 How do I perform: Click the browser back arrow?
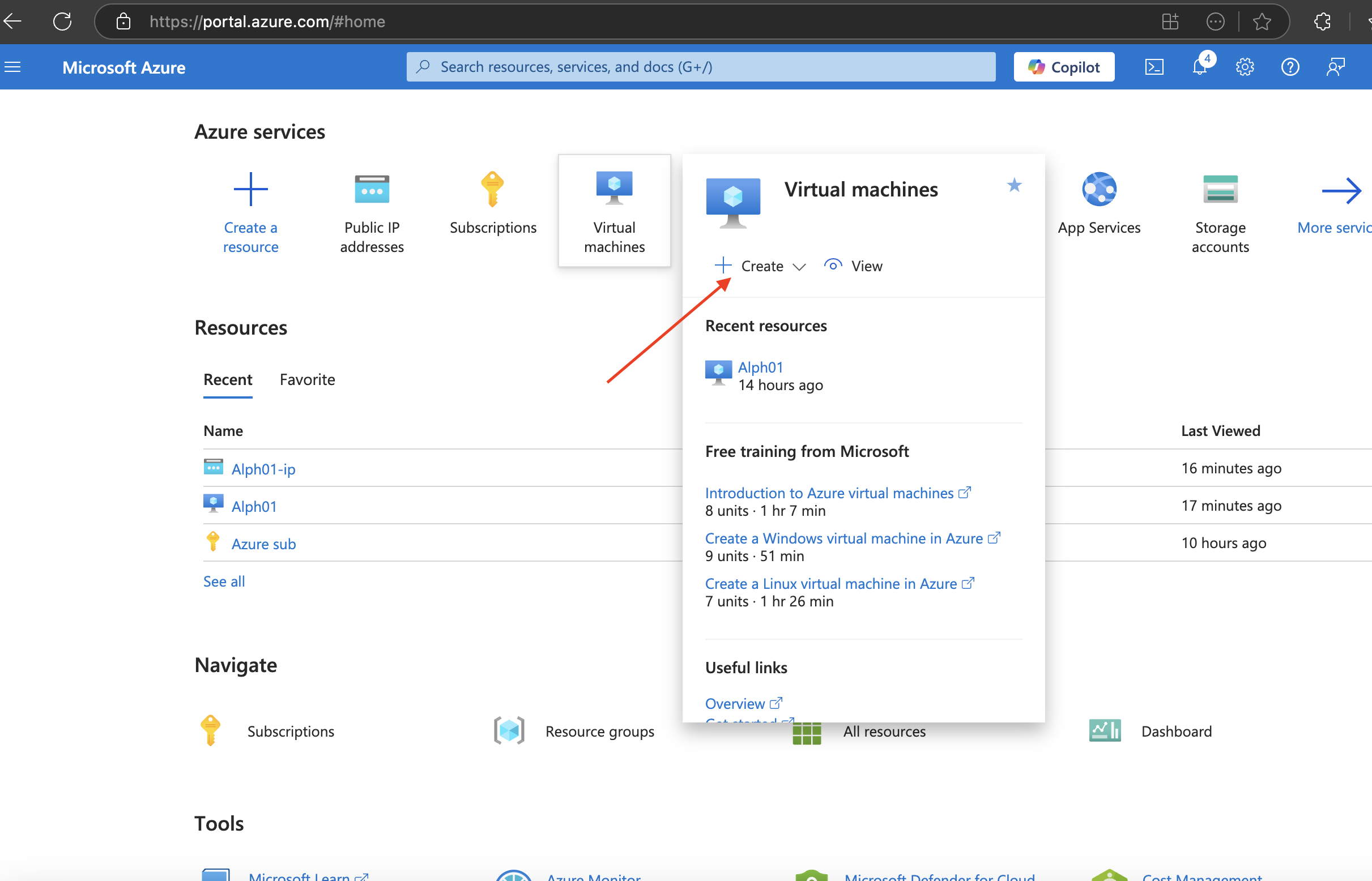click(x=12, y=22)
